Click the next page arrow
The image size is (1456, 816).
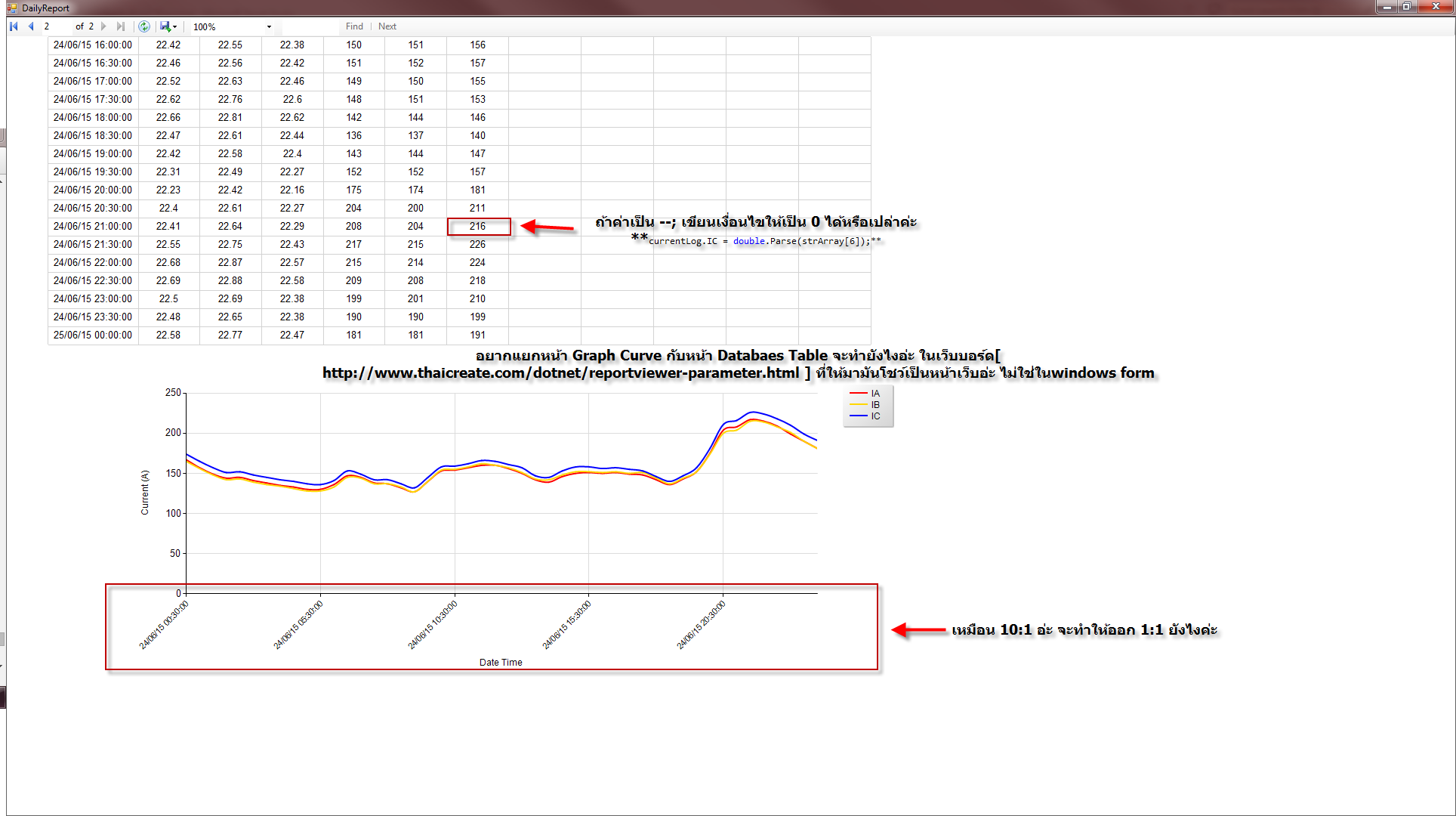[104, 26]
